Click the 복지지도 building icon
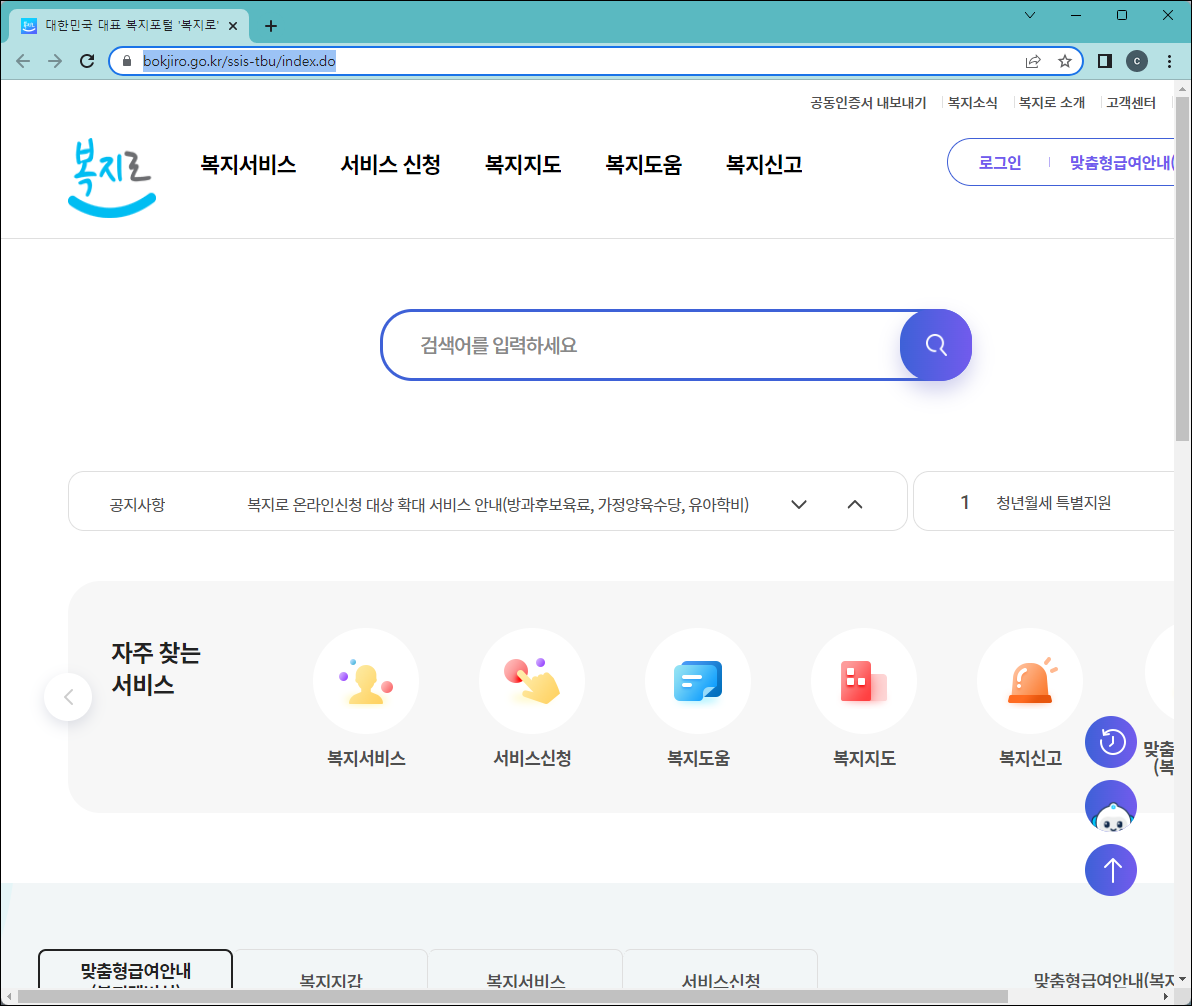 coord(864,681)
